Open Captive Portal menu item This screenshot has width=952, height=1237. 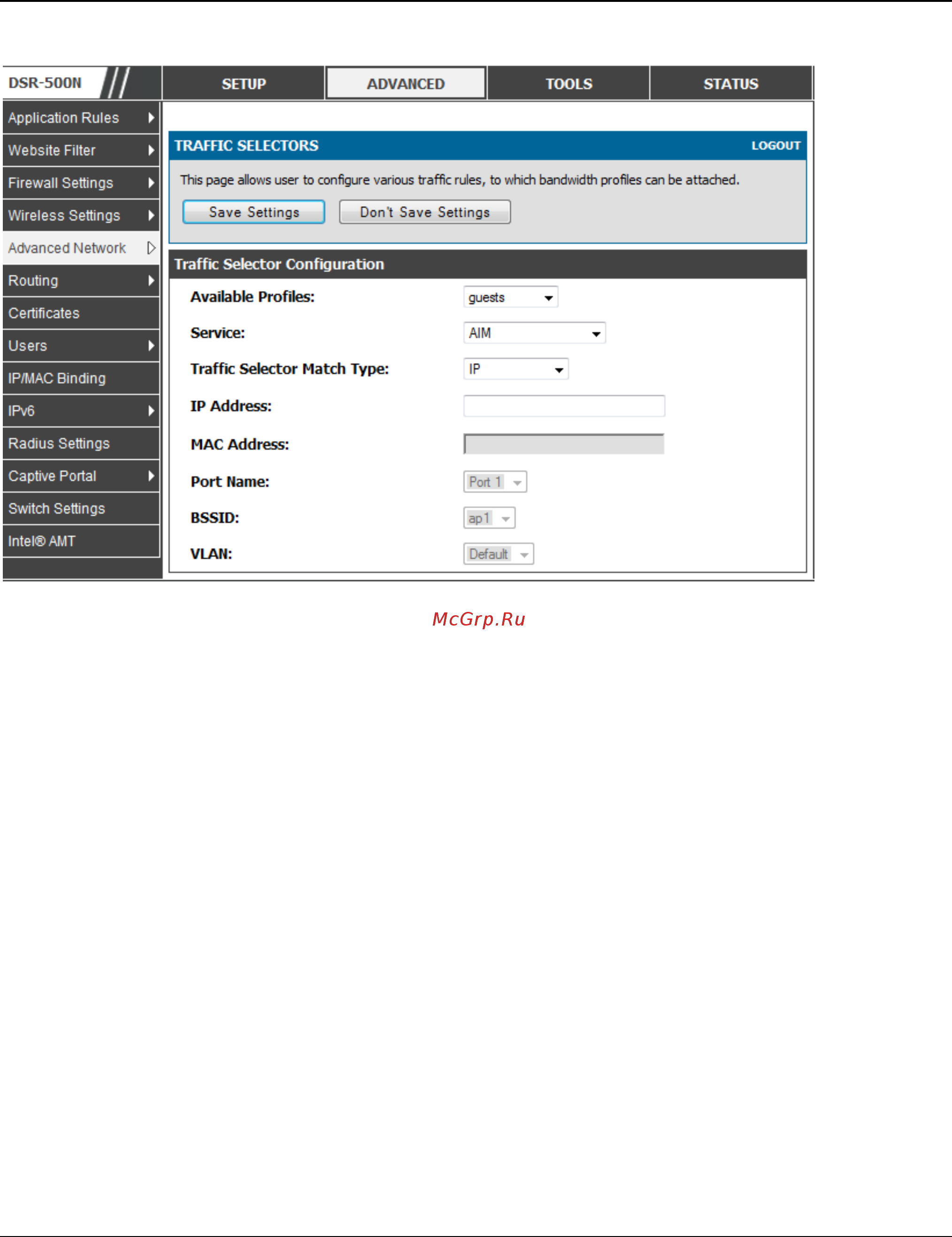tap(81, 476)
